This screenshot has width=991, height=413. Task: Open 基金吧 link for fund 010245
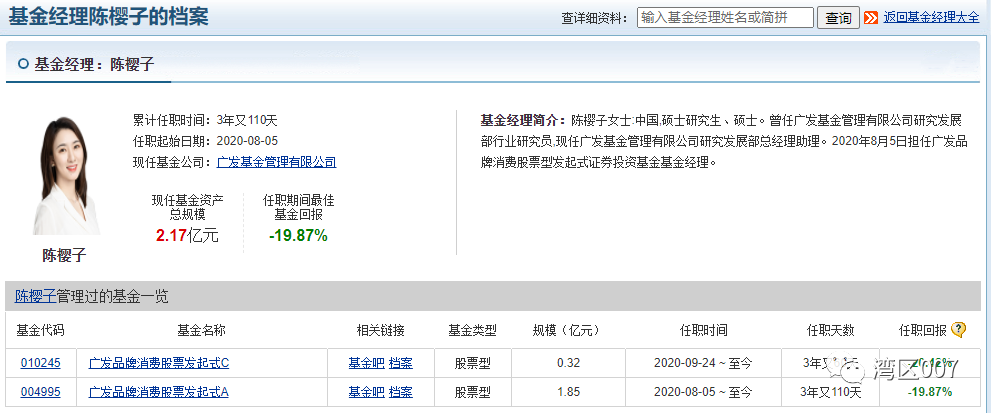coord(366,363)
